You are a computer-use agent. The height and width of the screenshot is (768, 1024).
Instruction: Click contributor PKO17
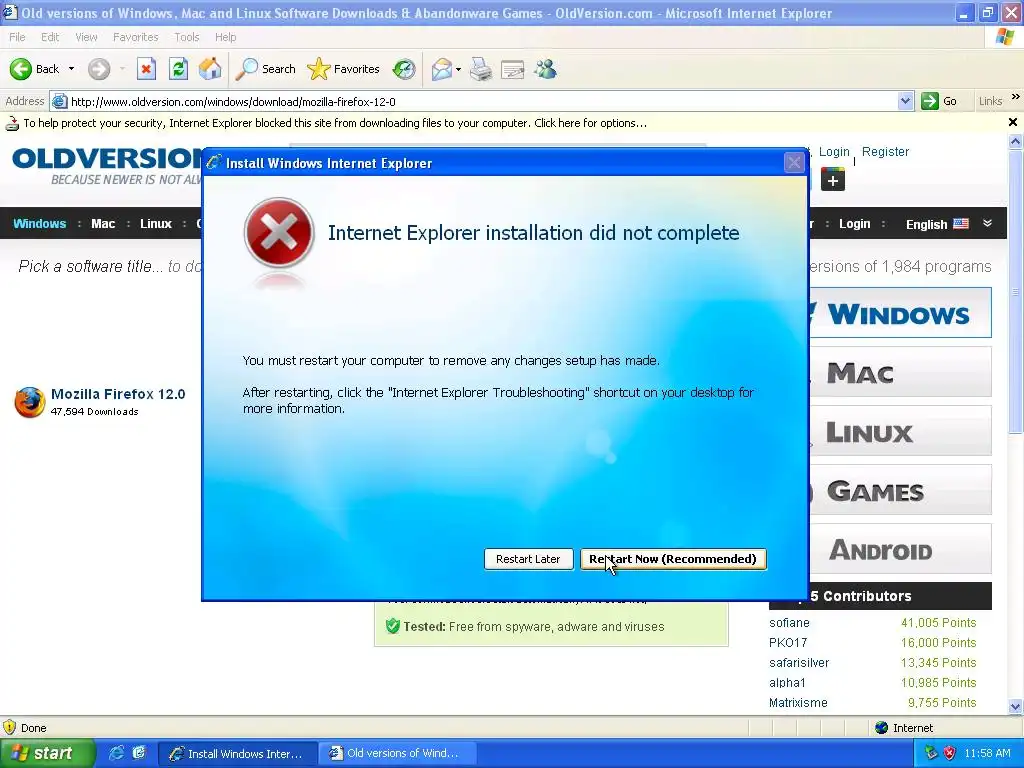788,643
